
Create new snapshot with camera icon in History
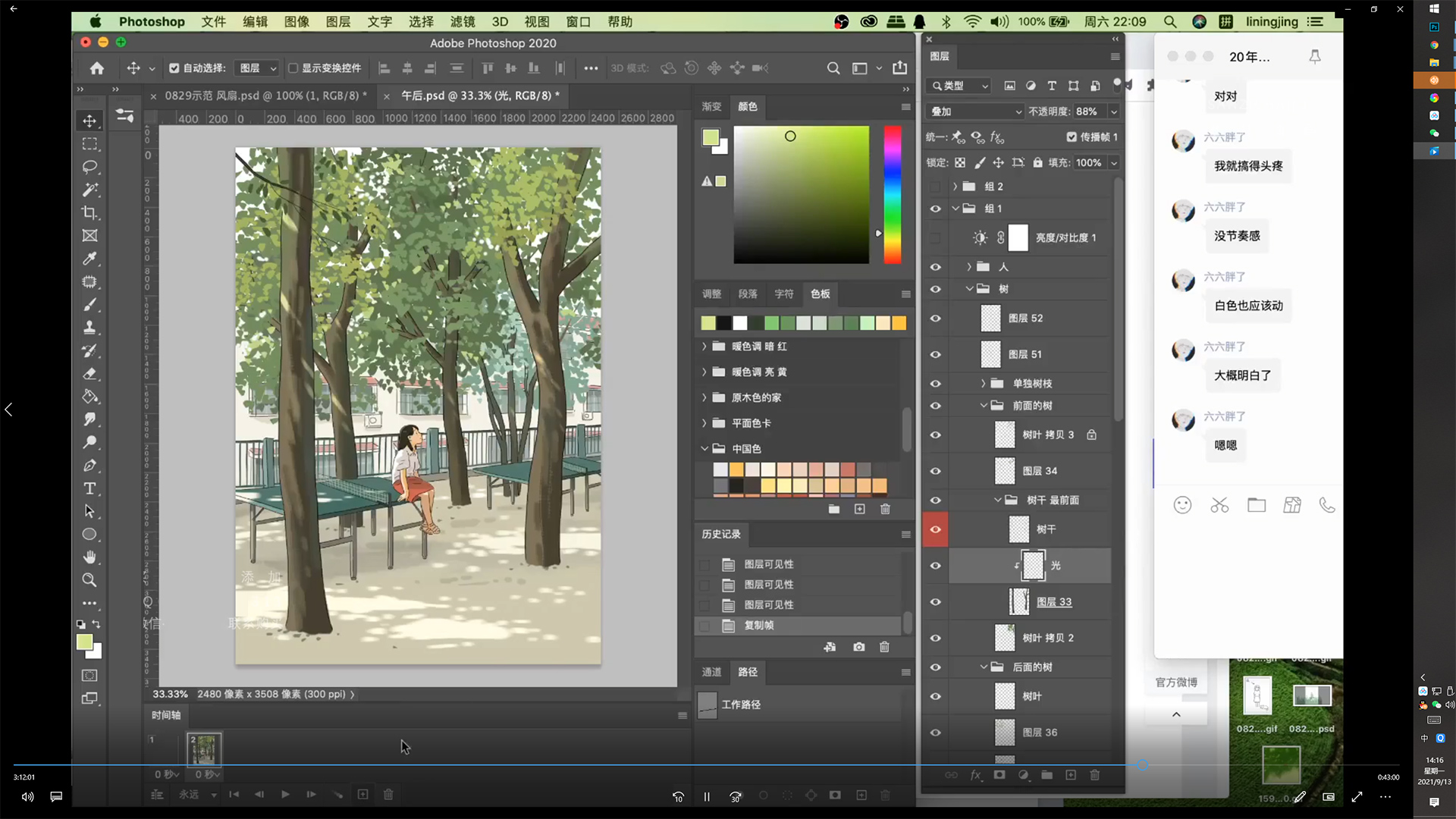pyautogui.click(x=858, y=647)
